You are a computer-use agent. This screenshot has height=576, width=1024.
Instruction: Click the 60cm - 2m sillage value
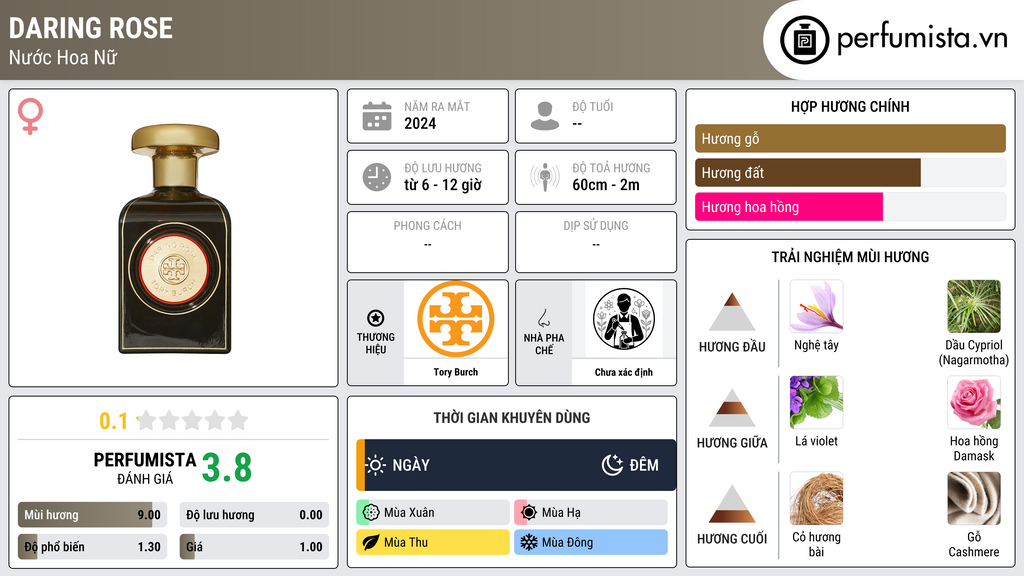pos(606,185)
